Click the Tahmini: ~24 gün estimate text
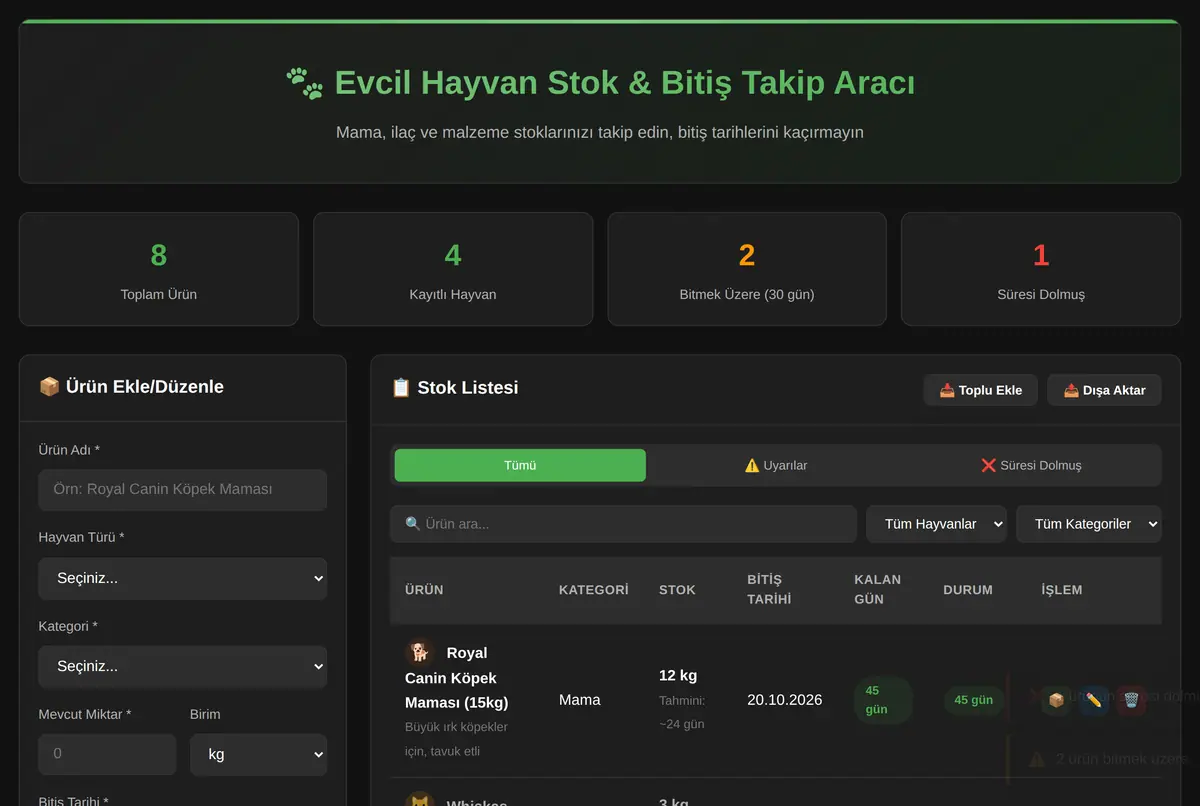The height and width of the screenshot is (806, 1200). 682,712
